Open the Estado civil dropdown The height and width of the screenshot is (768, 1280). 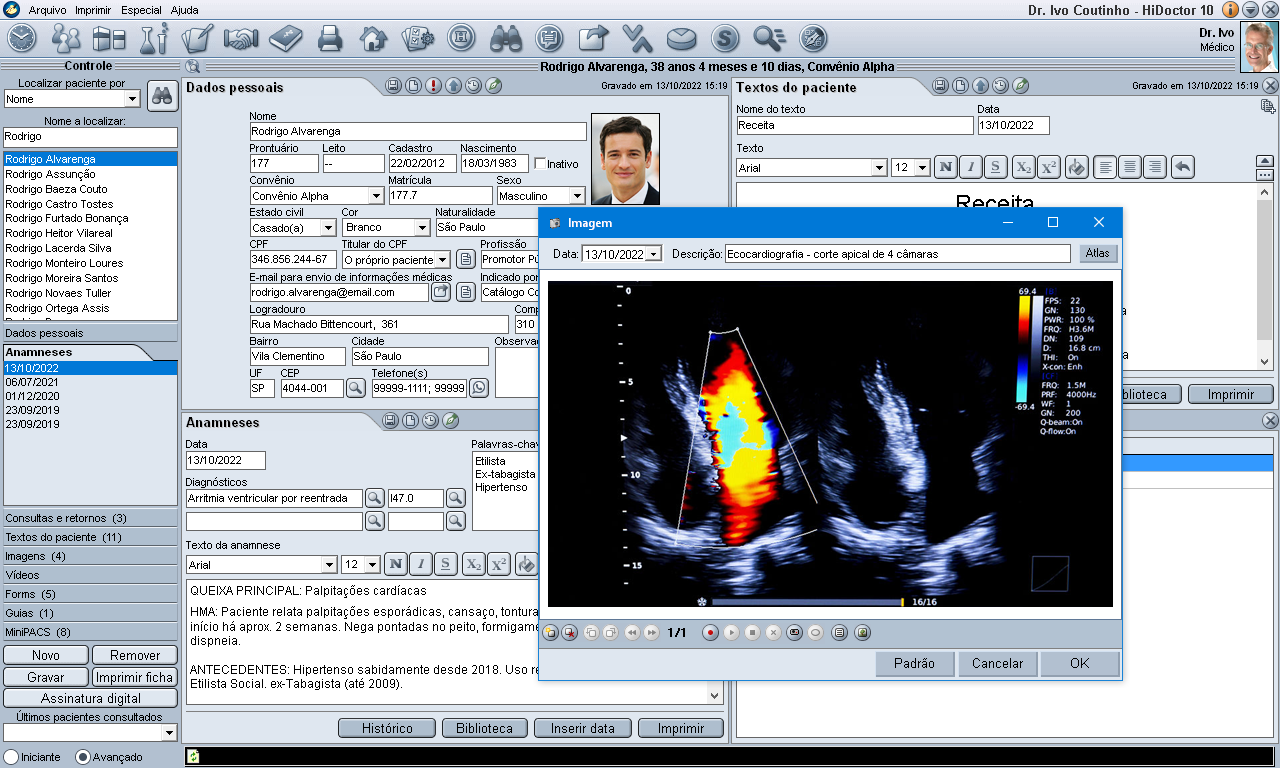327,228
